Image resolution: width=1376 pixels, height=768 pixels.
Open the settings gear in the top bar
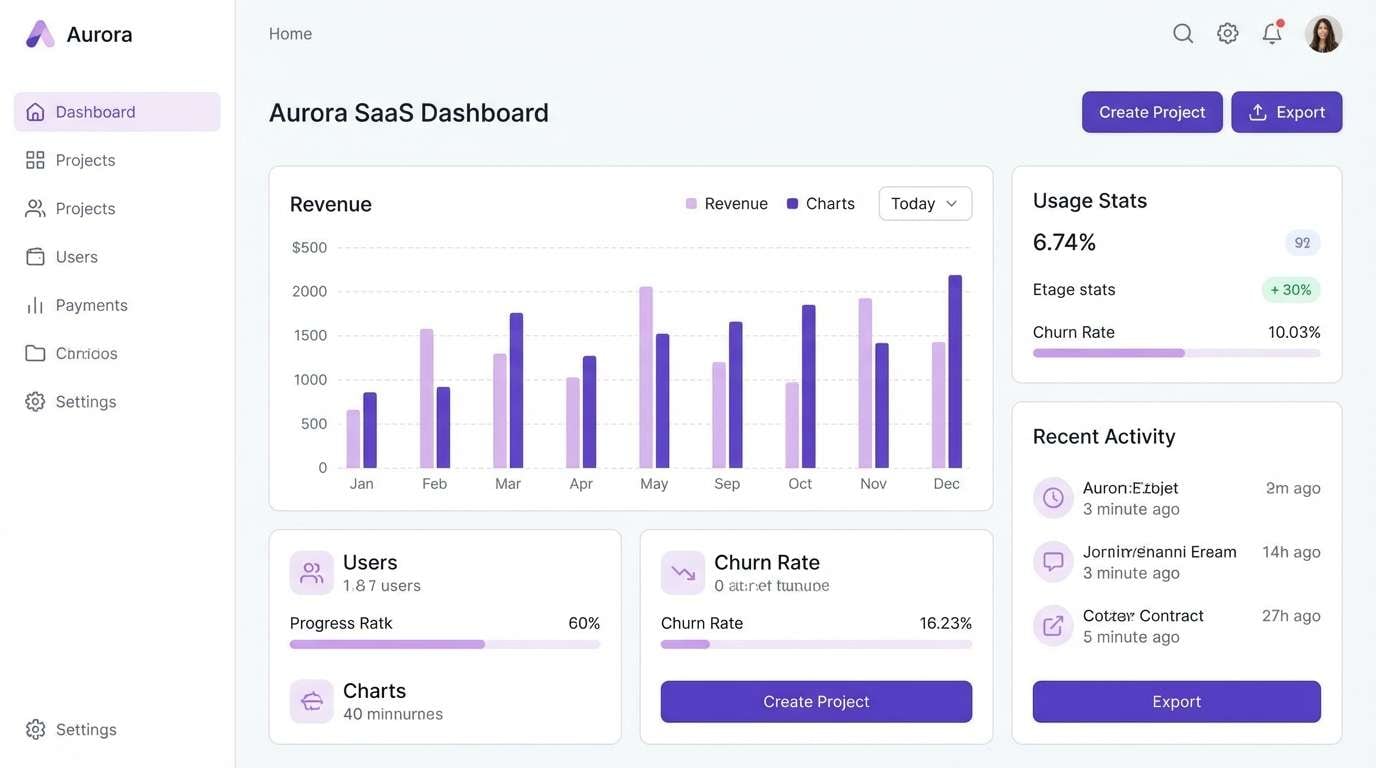click(1227, 31)
